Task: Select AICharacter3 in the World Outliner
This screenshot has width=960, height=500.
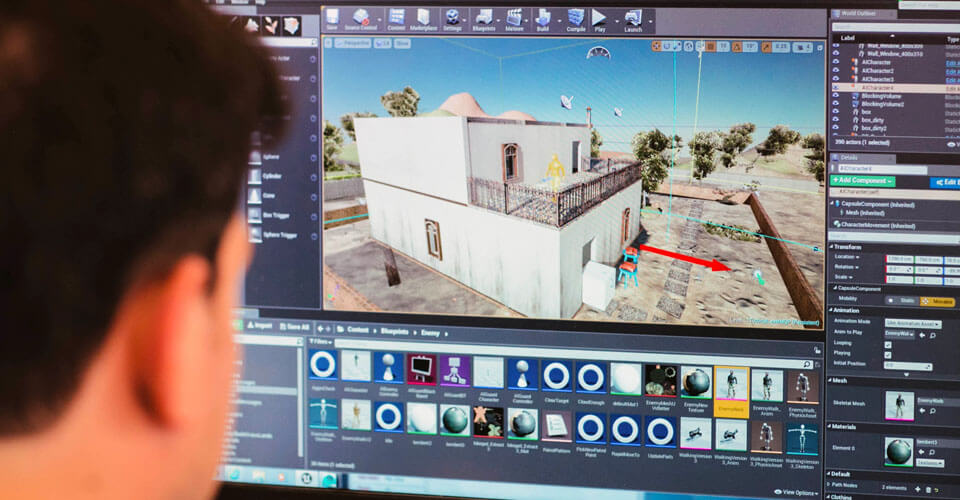Action: coord(877,80)
